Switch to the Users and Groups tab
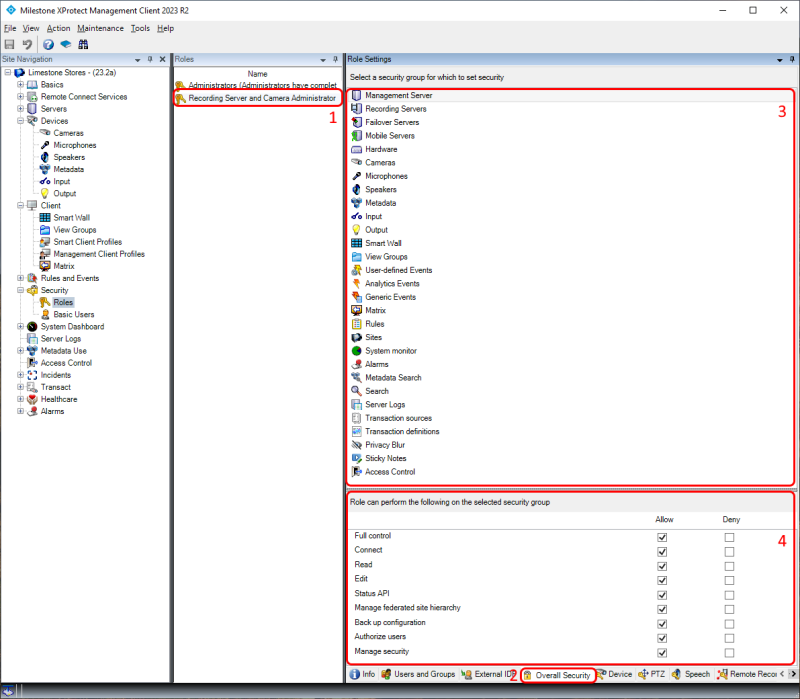This screenshot has height=699, width=800. coord(418,674)
